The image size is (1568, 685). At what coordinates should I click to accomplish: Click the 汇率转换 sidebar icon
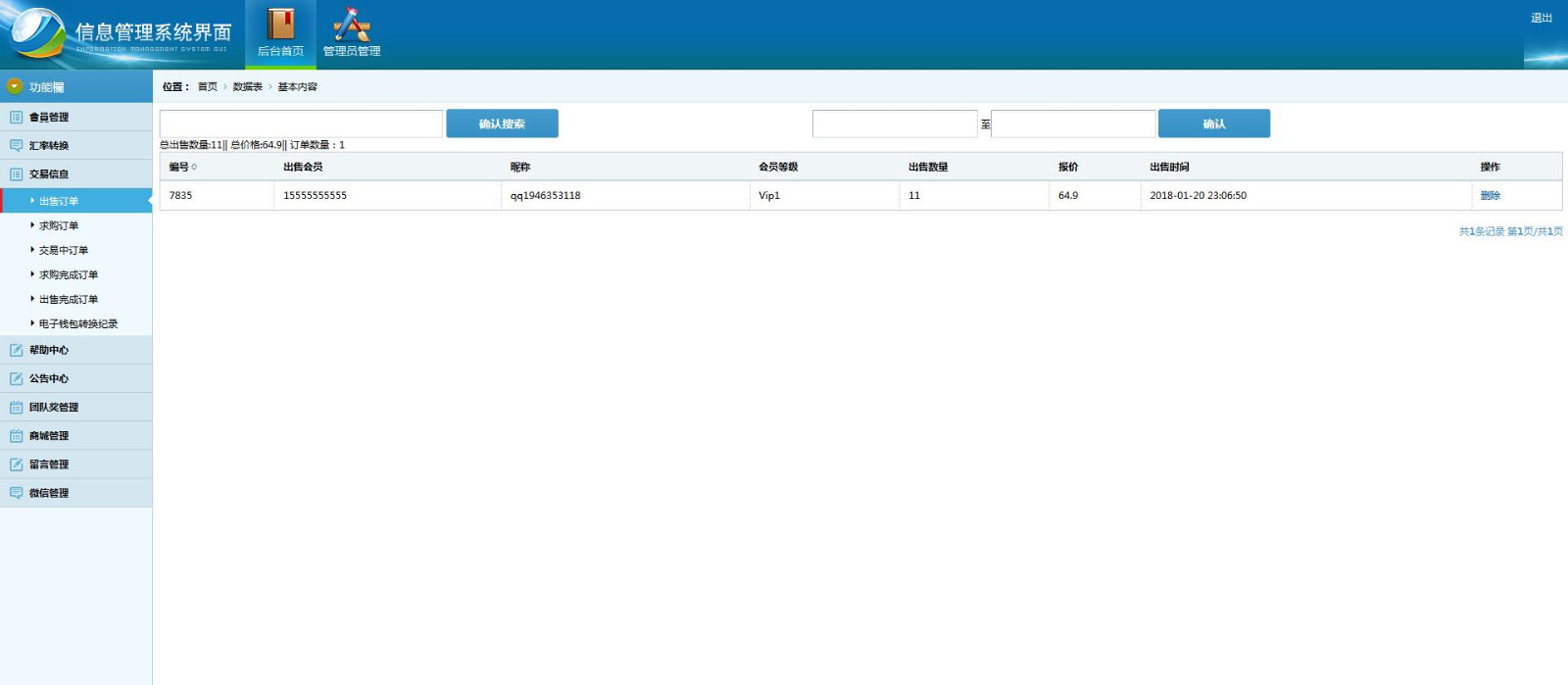coord(16,146)
